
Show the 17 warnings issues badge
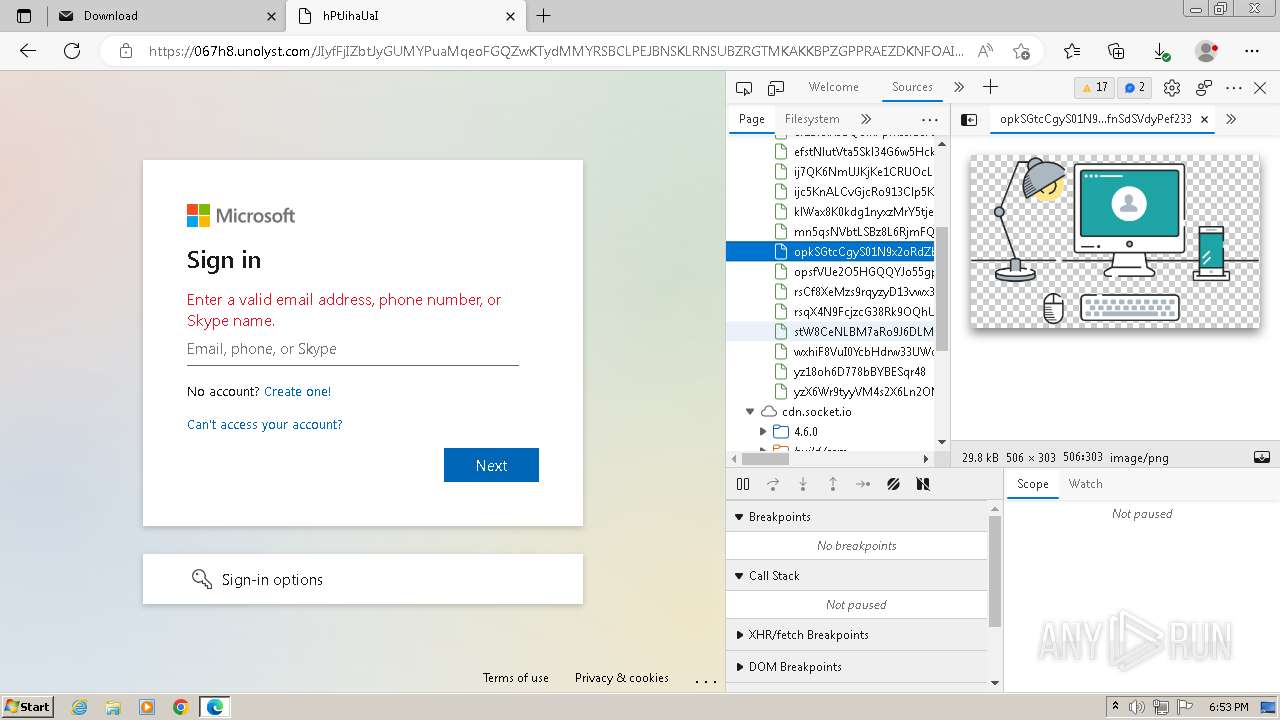(x=1095, y=87)
